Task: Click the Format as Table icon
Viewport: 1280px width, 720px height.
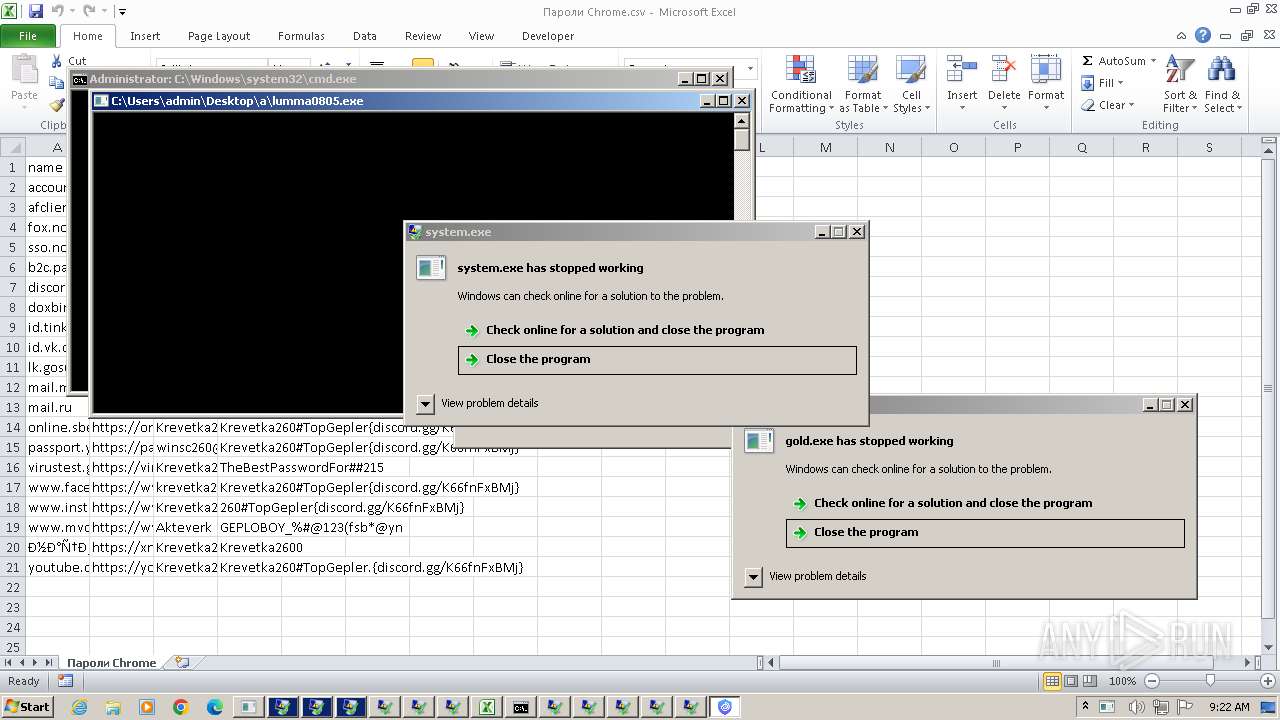Action: (862, 70)
